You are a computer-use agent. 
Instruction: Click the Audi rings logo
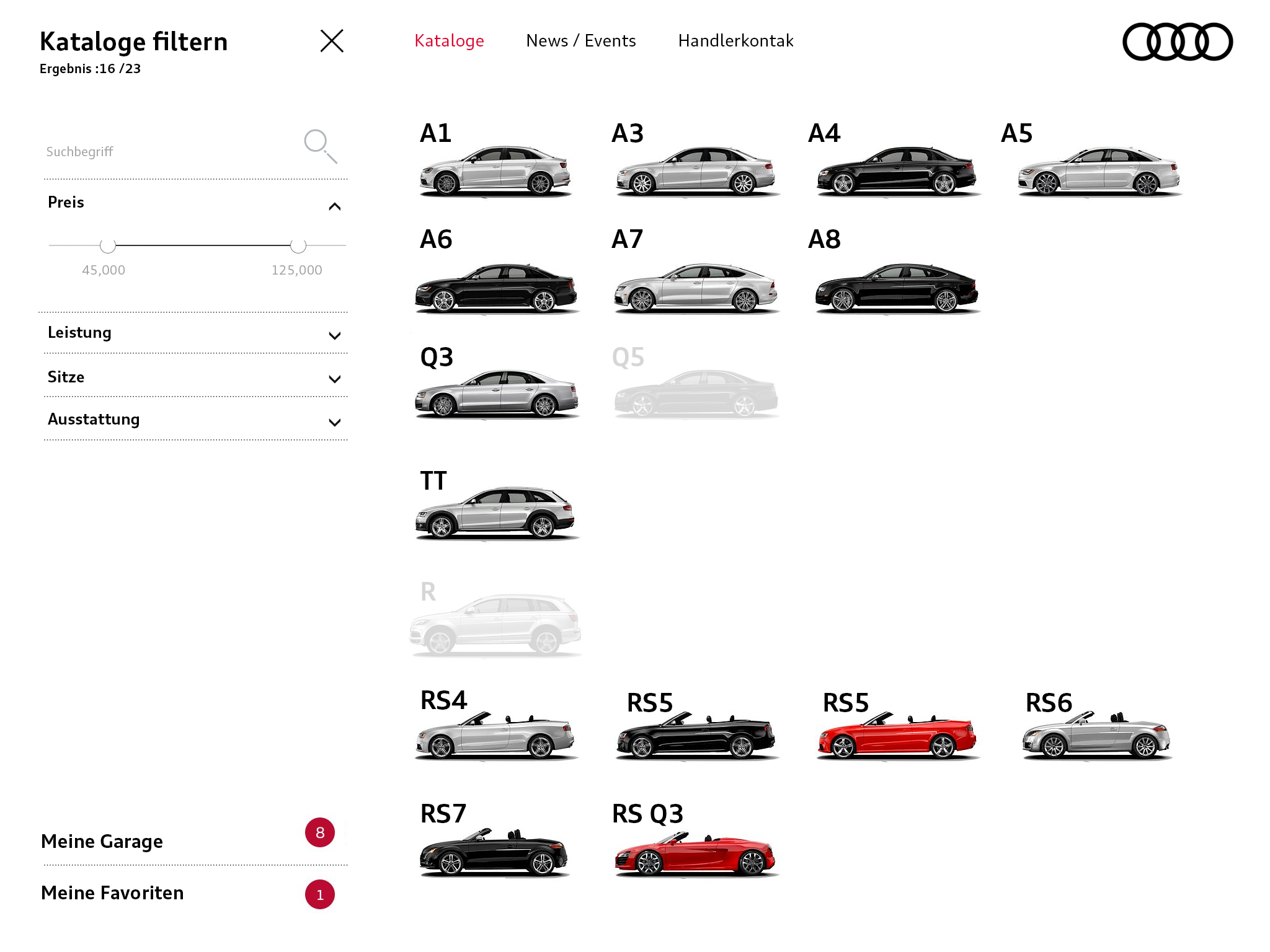(1177, 42)
